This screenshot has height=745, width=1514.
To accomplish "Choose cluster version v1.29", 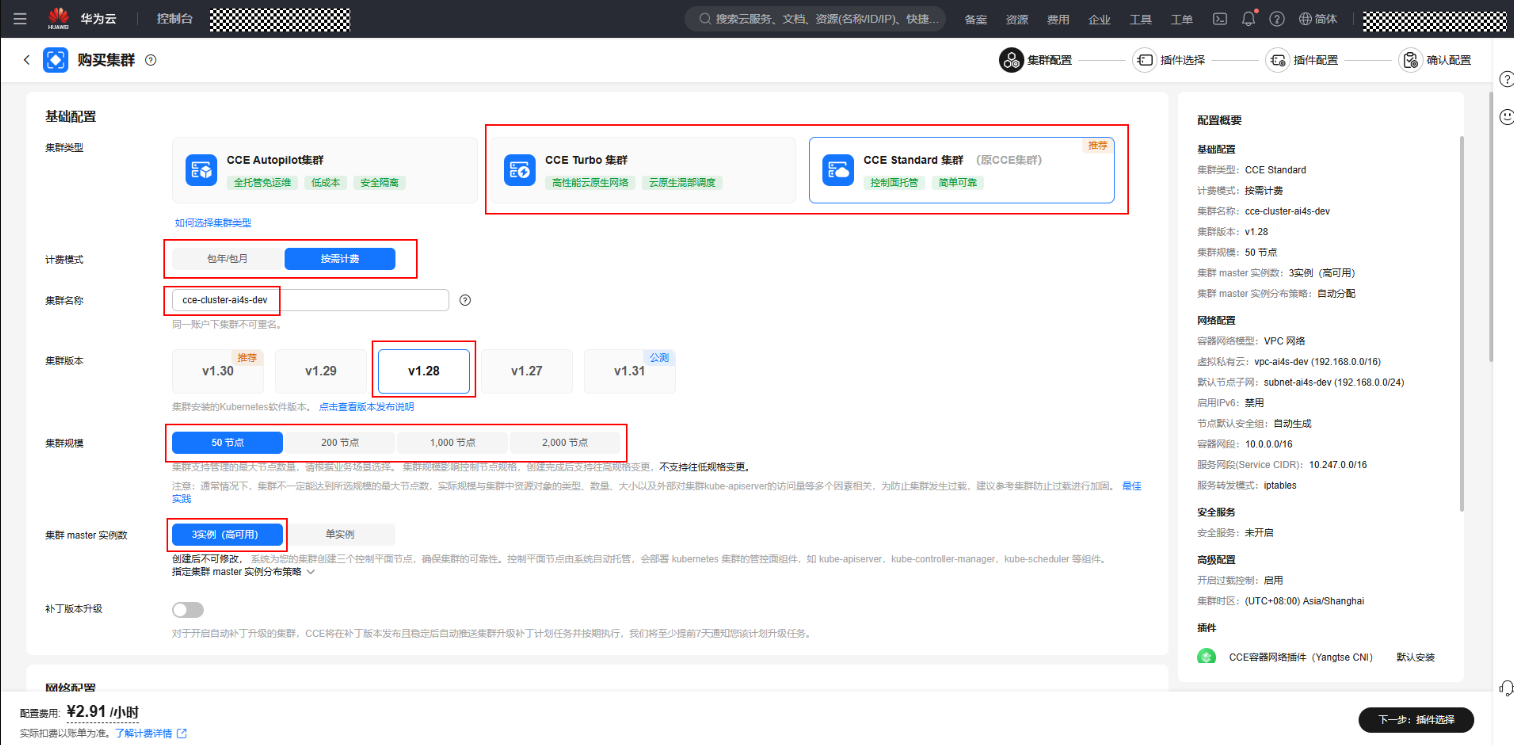I will [321, 371].
